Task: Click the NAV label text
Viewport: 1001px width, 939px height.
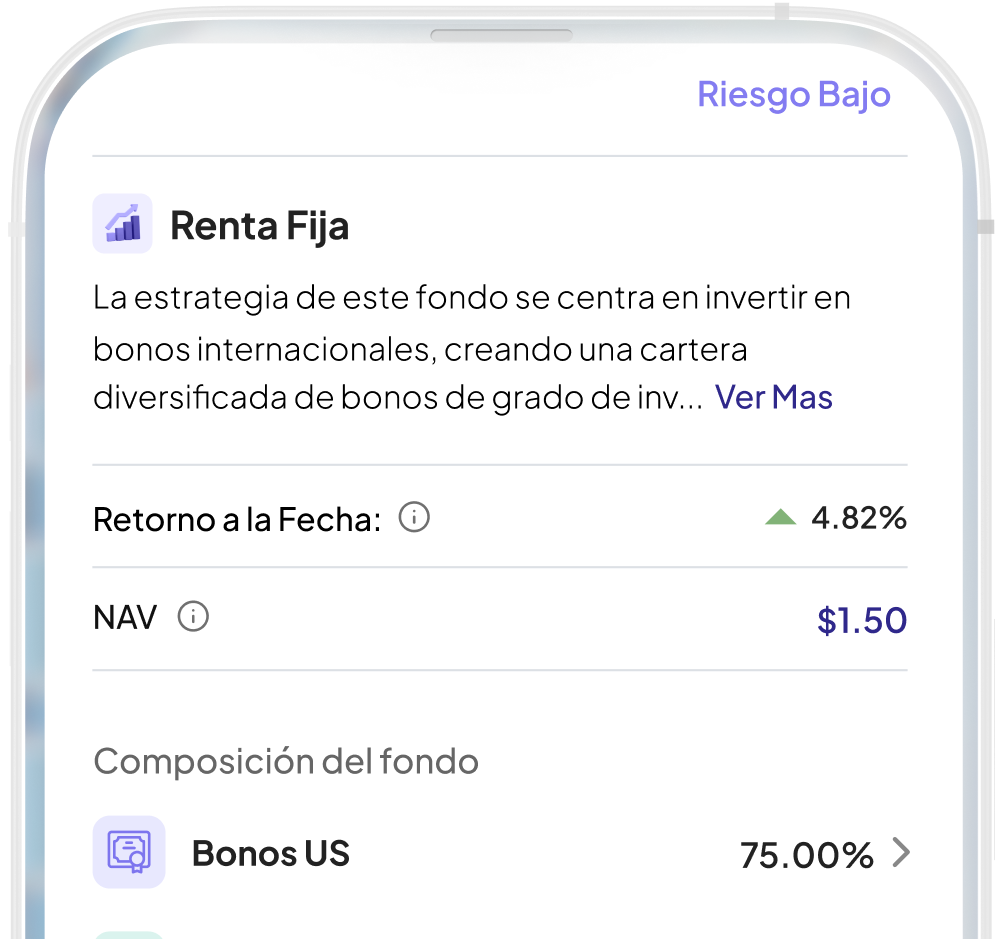Action: coord(125,618)
